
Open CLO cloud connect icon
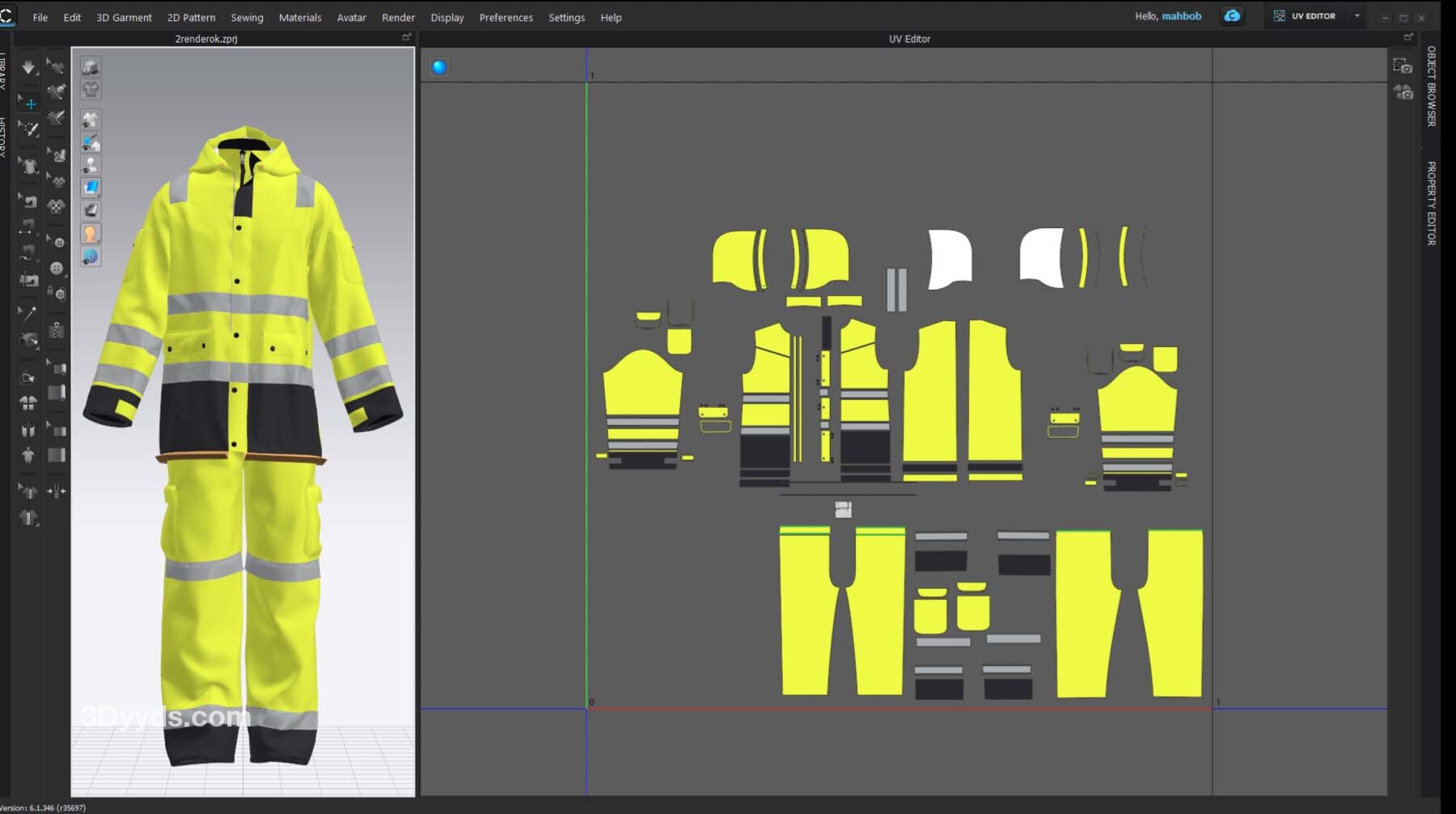pos(1232,16)
